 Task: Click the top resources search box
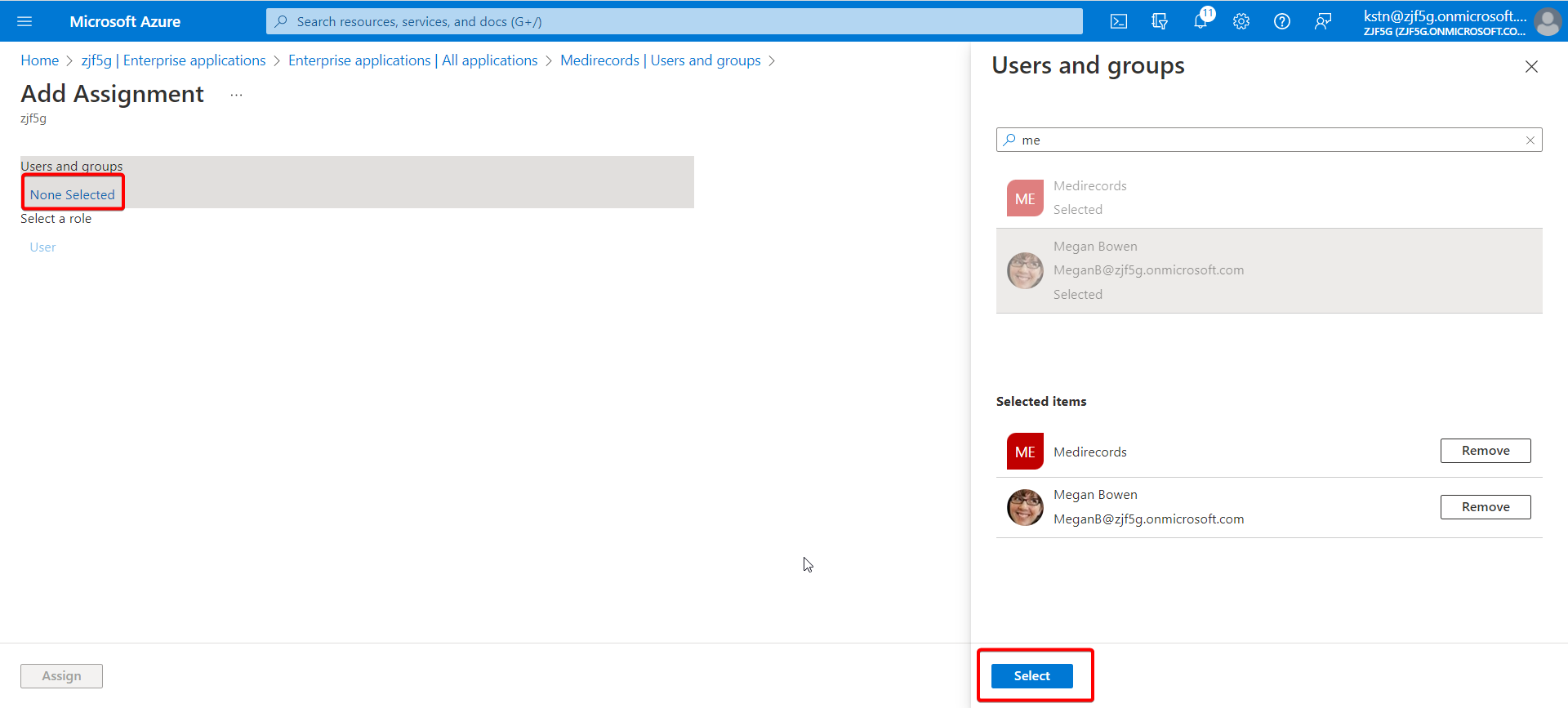click(x=675, y=21)
